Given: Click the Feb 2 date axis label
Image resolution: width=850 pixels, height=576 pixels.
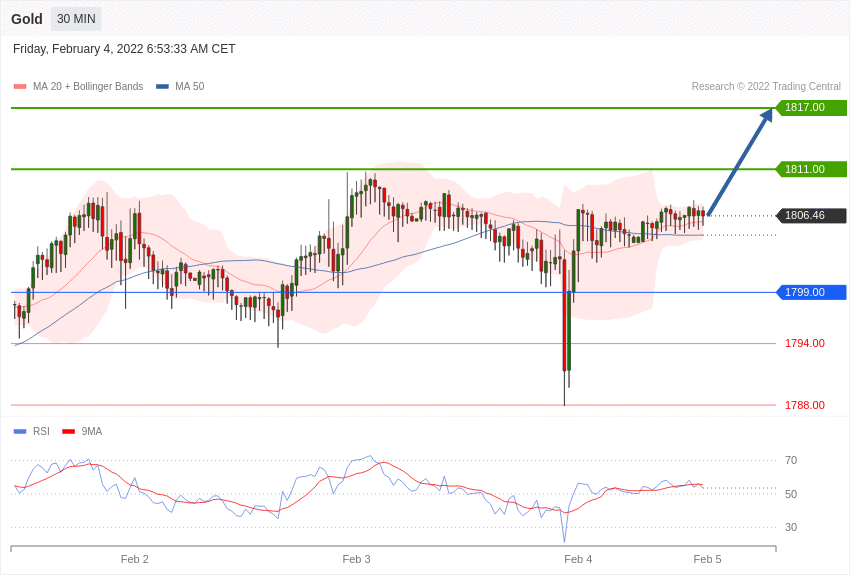Looking at the screenshot, I should point(134,559).
